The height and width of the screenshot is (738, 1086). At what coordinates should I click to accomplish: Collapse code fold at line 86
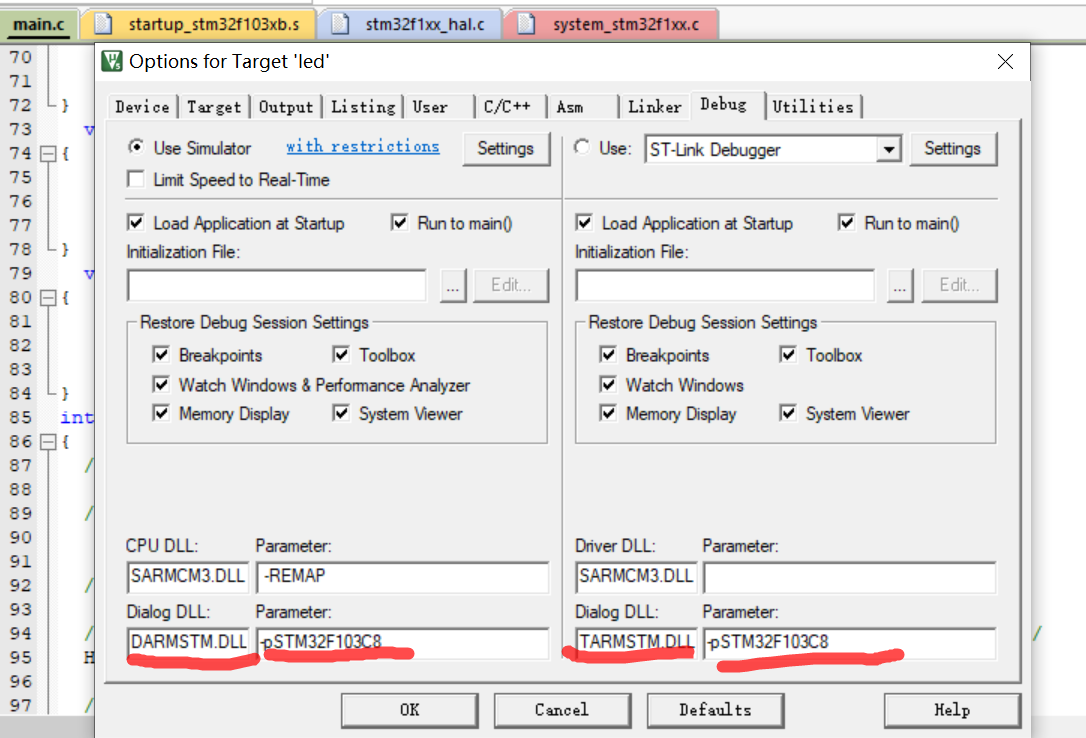[x=48, y=442]
